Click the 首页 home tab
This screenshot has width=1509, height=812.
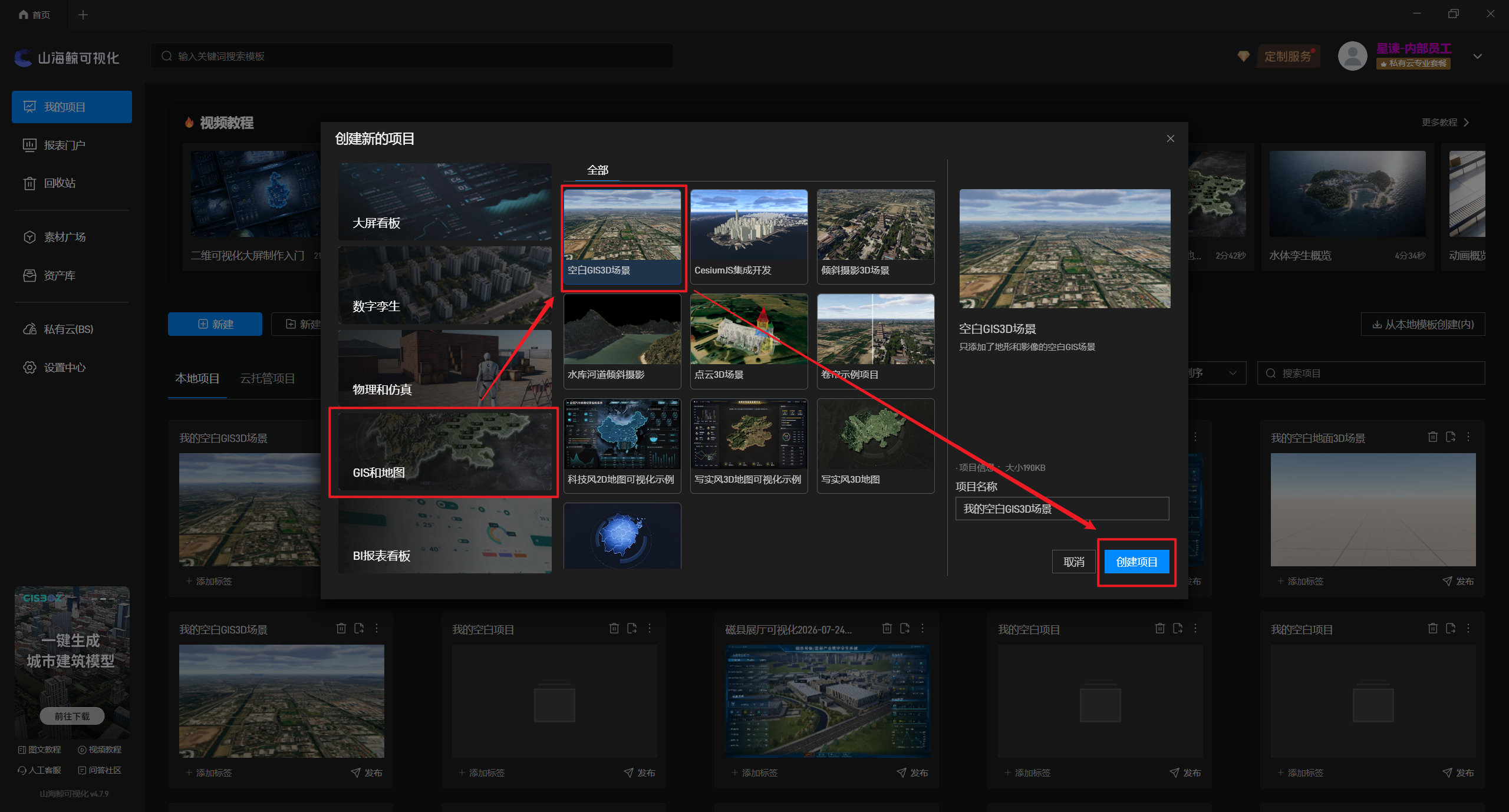(34, 15)
